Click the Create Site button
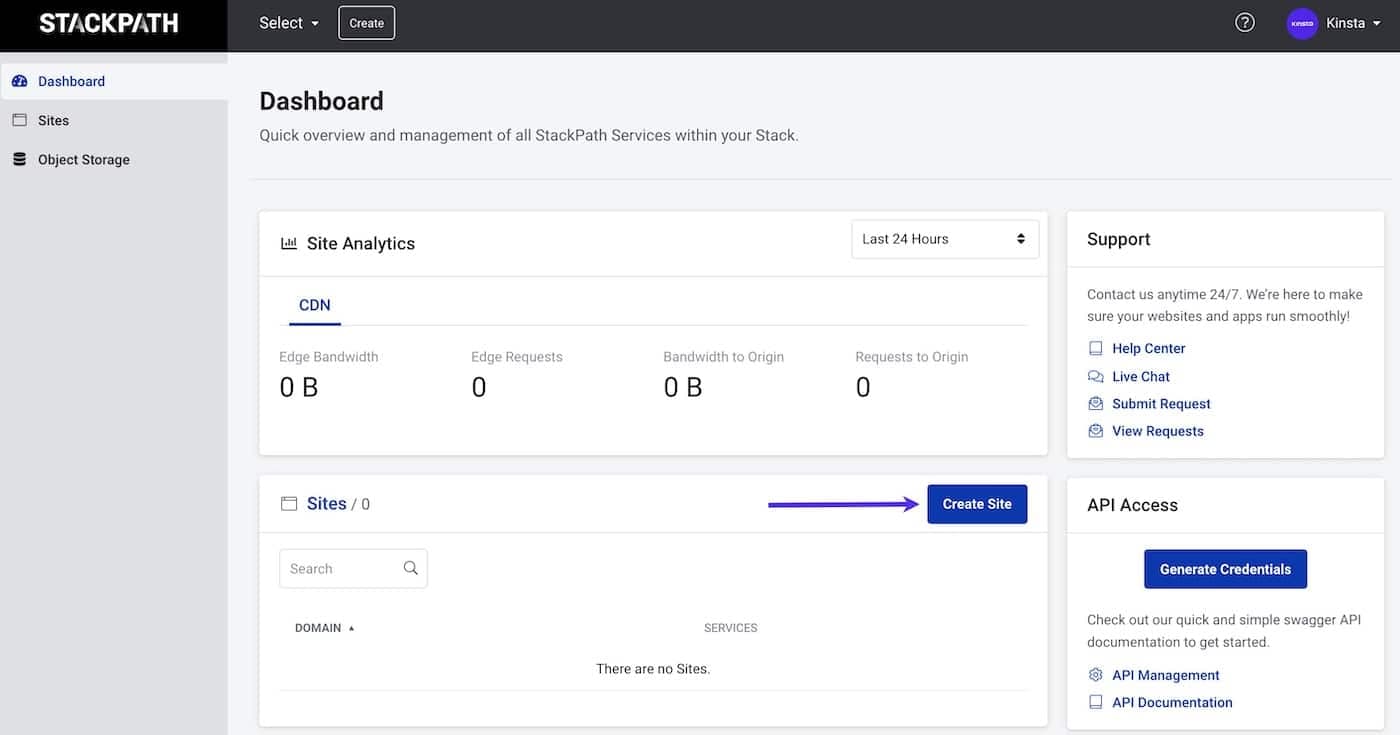The width and height of the screenshot is (1400, 735). pos(977,503)
